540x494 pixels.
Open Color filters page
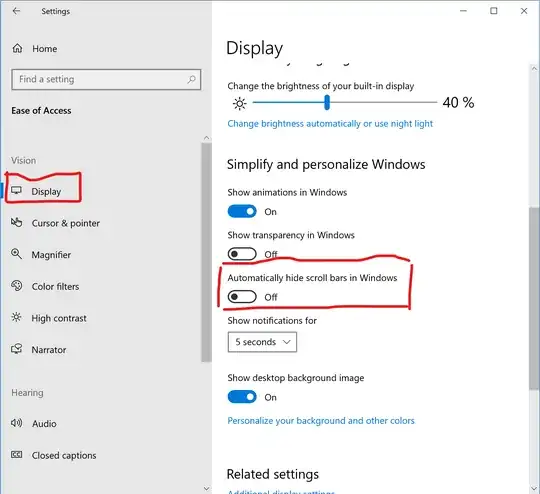click(55, 287)
